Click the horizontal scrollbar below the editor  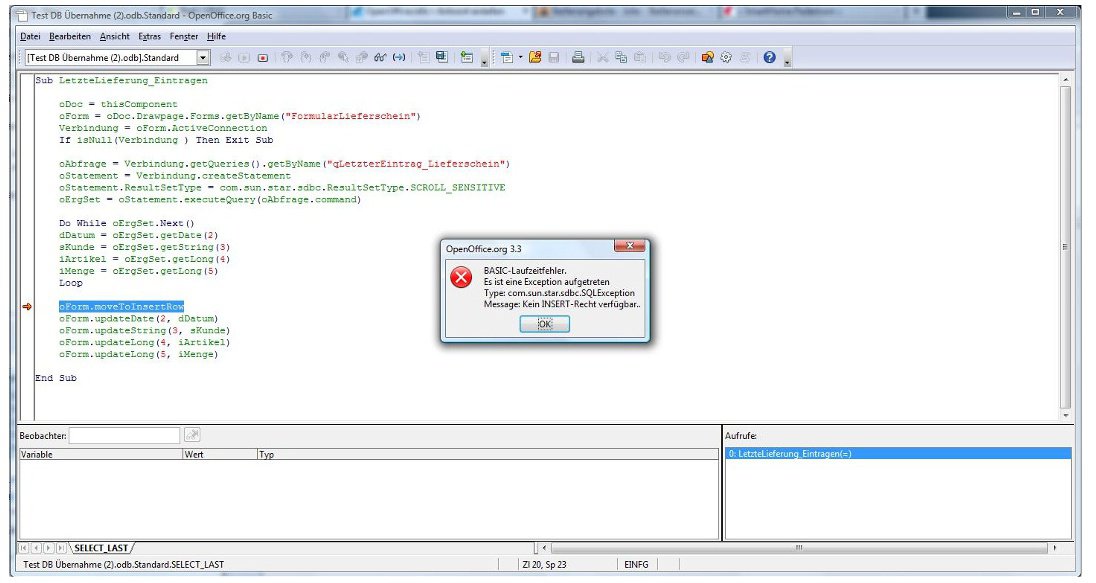click(798, 548)
